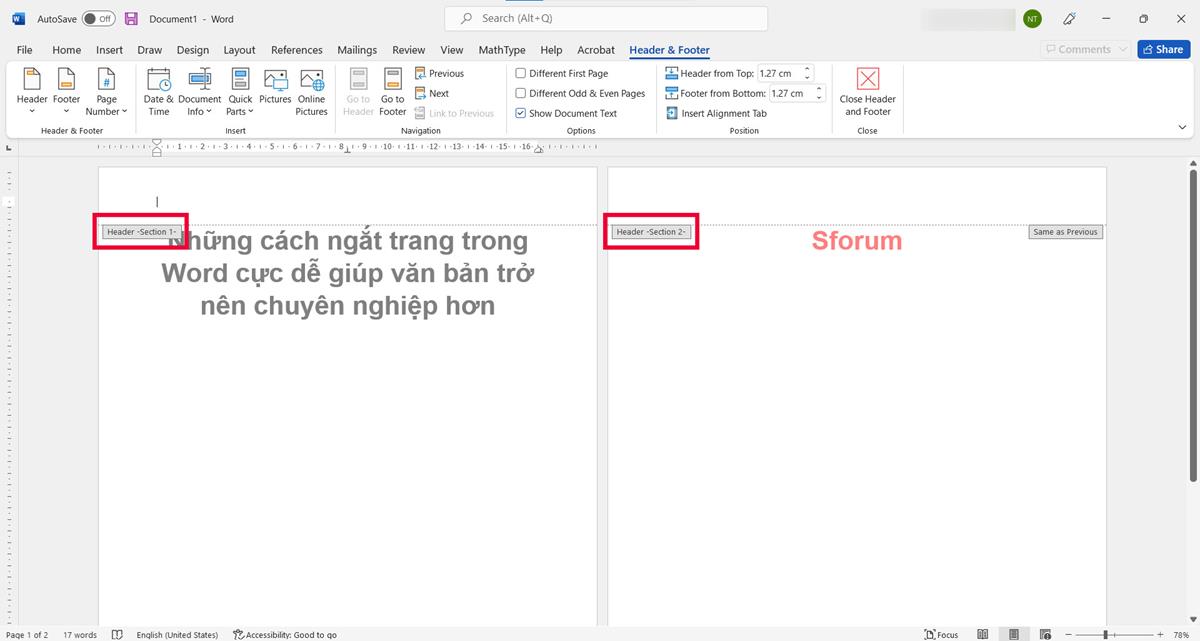
Task: Adjust the zoom slider in status bar
Action: click(1106, 635)
